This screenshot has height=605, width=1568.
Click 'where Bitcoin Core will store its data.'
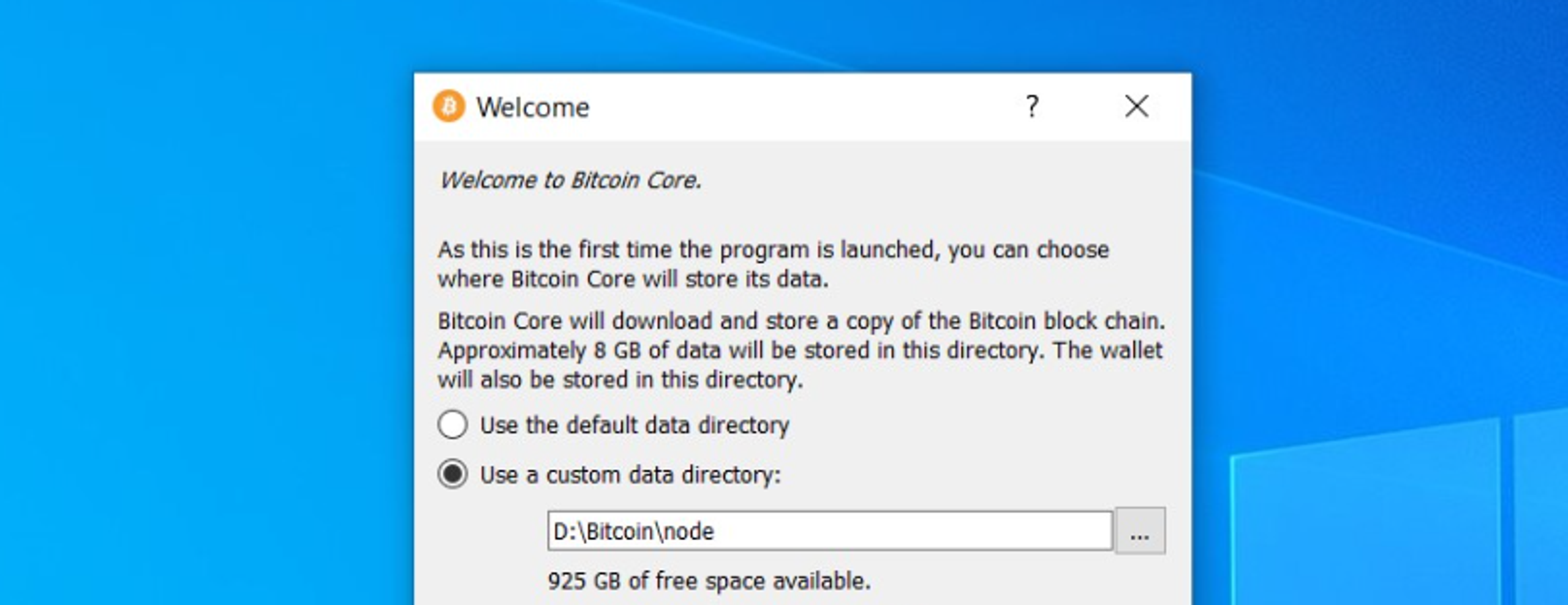[633, 279]
